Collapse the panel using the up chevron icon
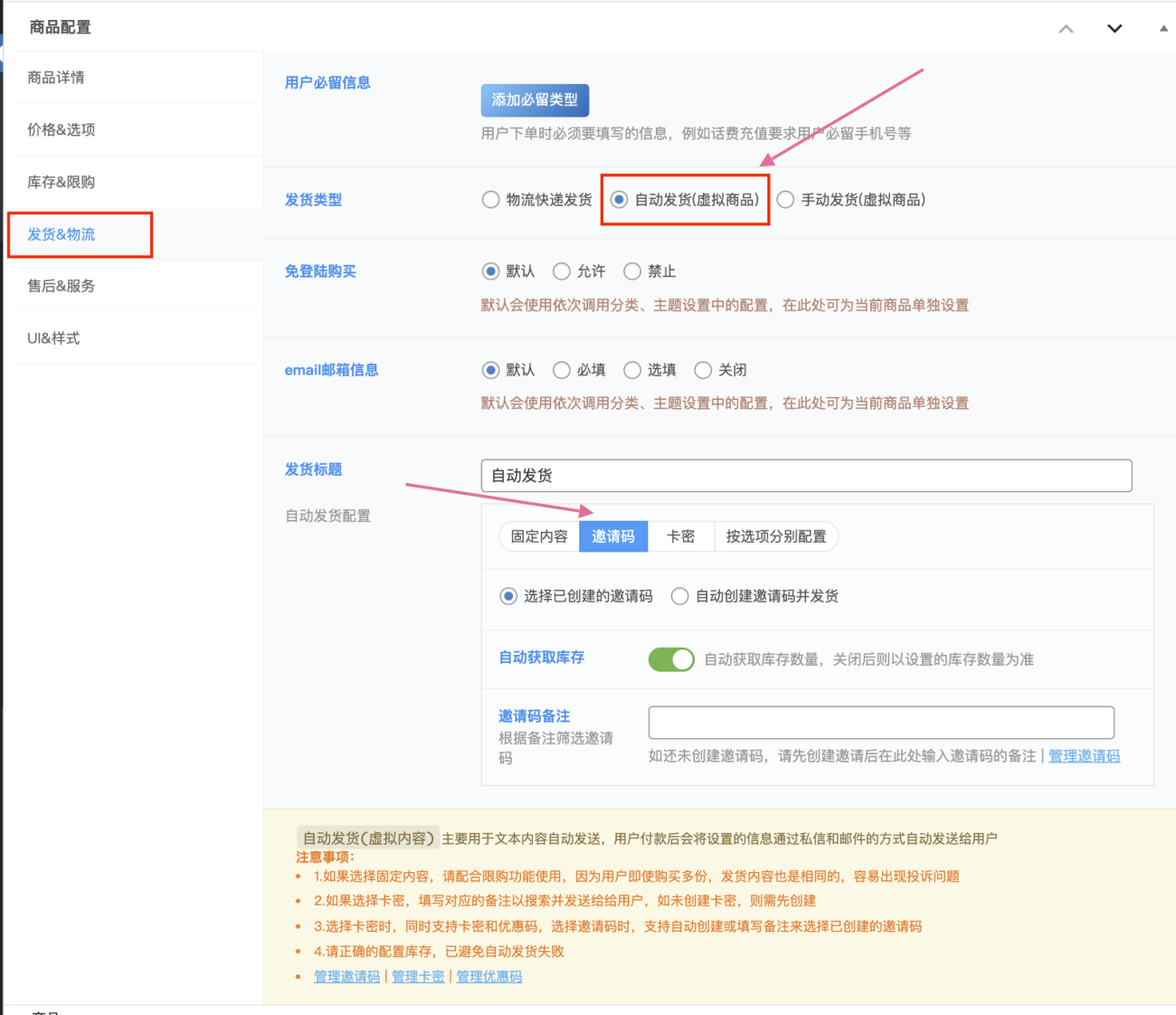The image size is (1176, 1015). [x=1066, y=28]
